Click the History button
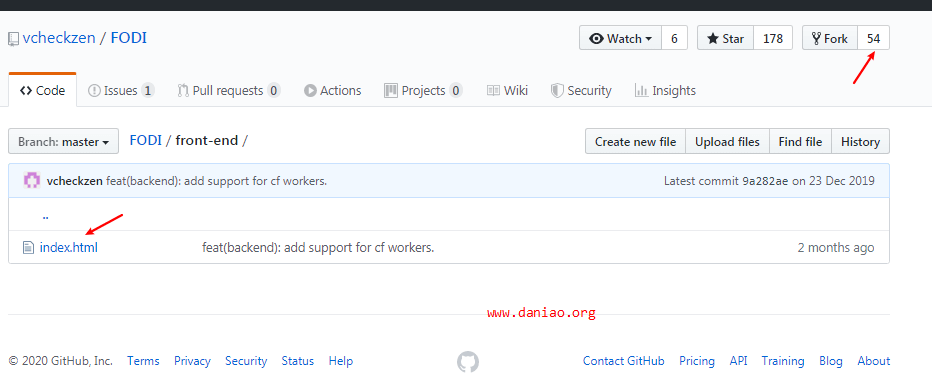 (860, 141)
